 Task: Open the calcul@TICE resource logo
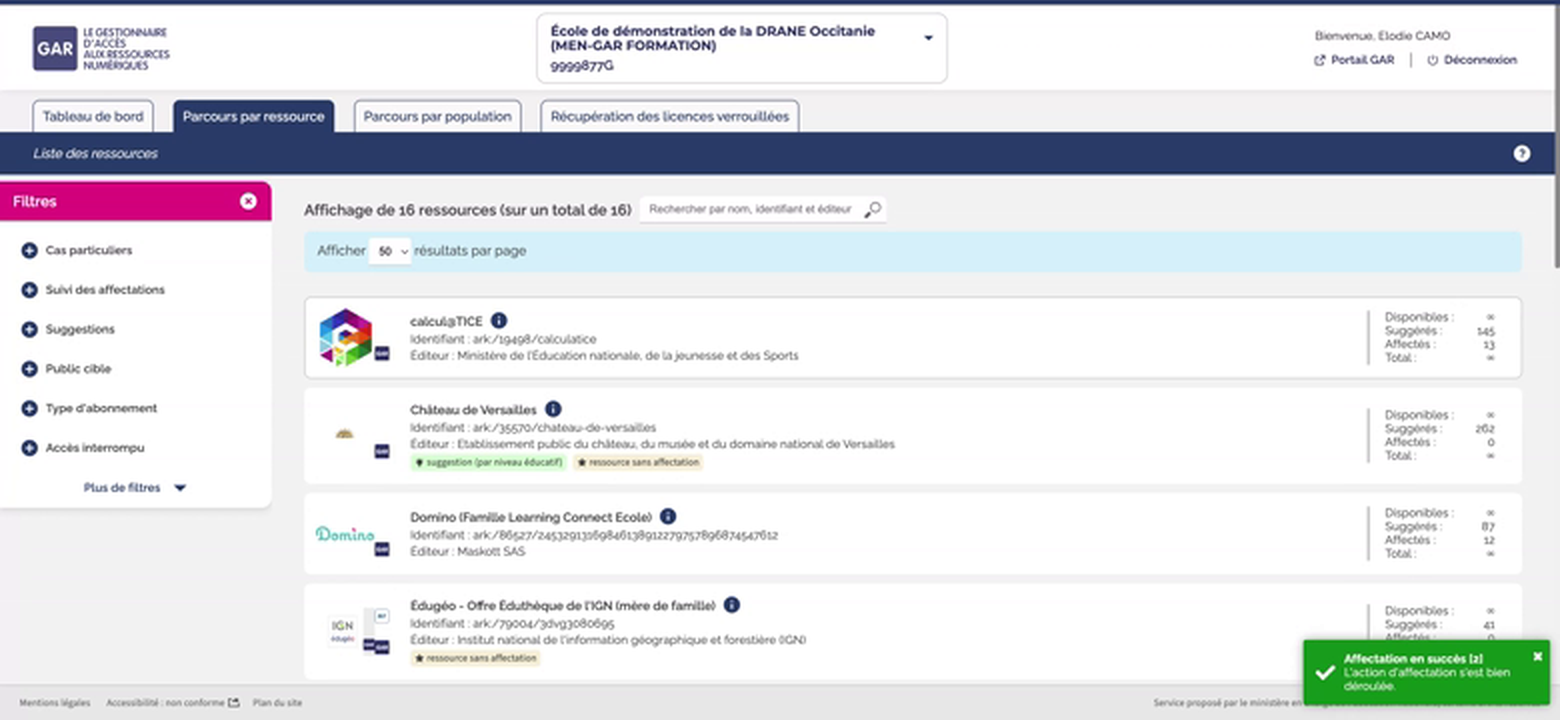346,337
